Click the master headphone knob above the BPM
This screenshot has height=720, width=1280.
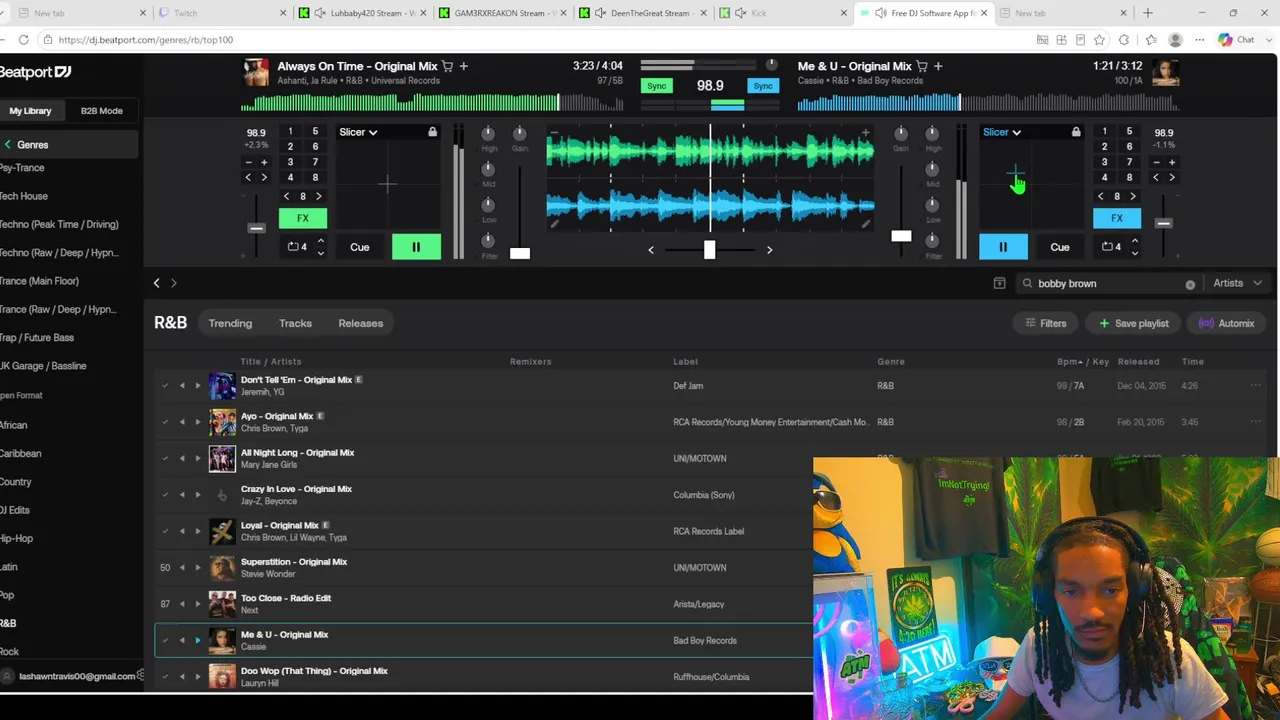pos(771,65)
